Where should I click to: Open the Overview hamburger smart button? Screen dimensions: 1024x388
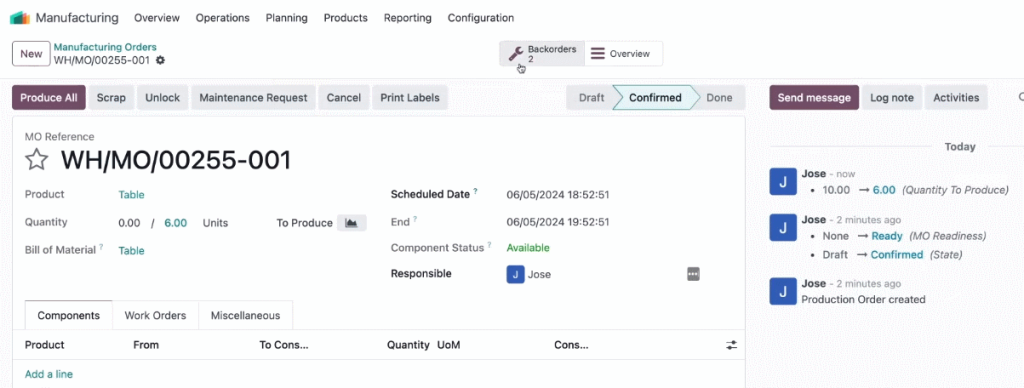click(623, 54)
